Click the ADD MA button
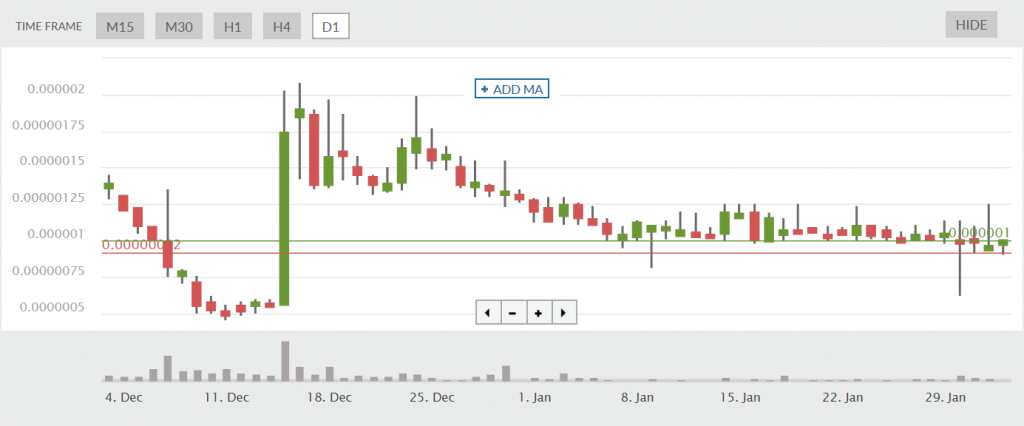Image resolution: width=1024 pixels, height=426 pixels. [512, 90]
